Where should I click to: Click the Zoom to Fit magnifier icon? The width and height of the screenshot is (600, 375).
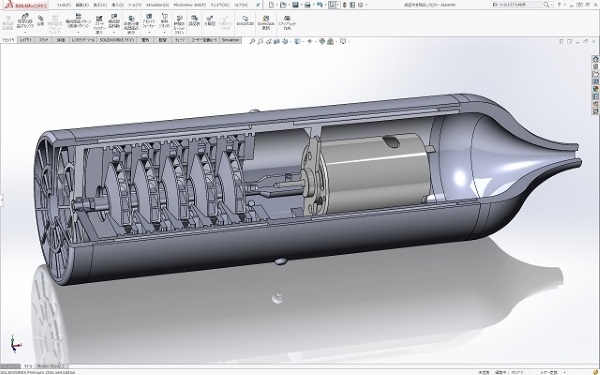tap(252, 41)
